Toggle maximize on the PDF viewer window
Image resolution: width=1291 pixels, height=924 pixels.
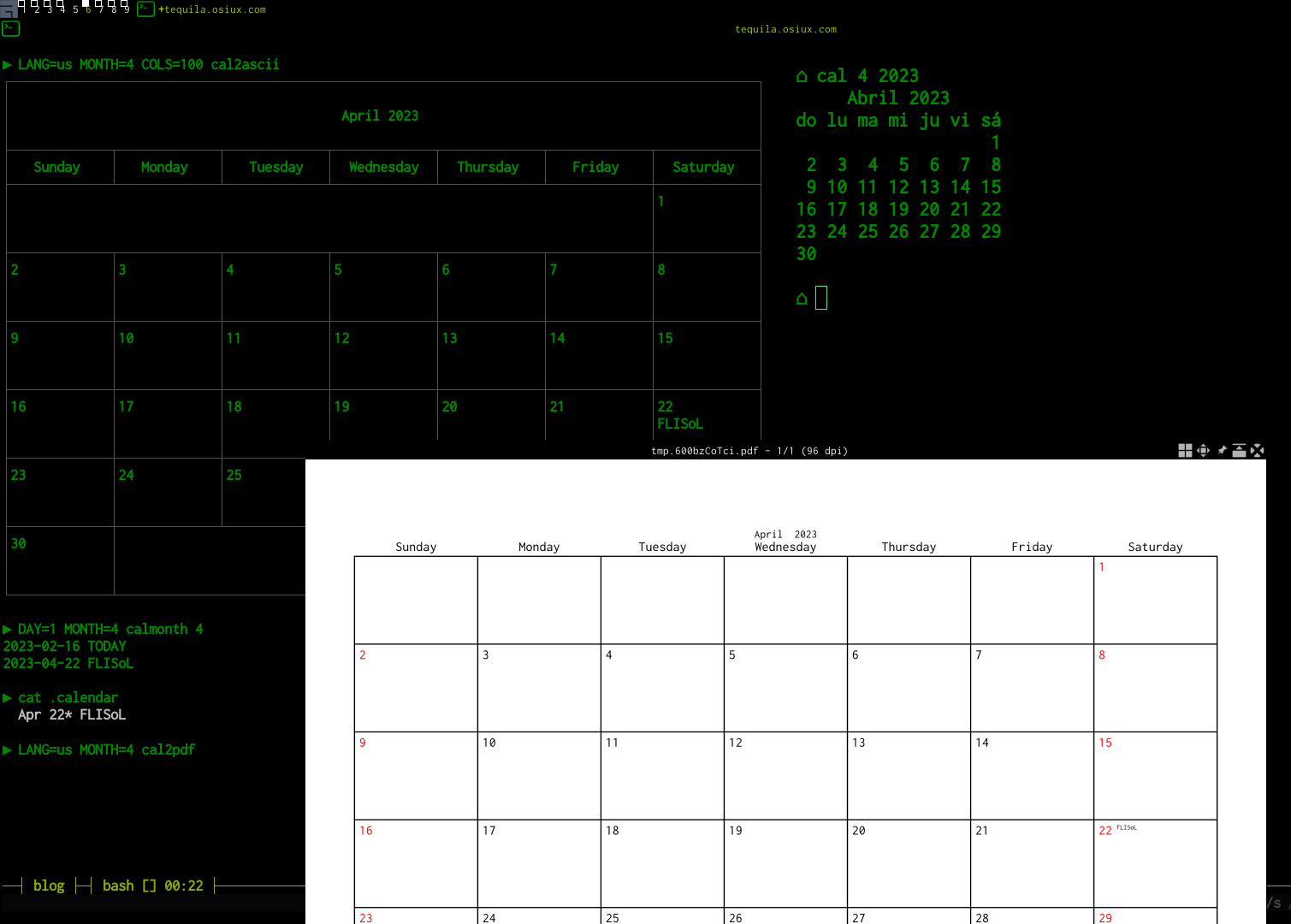pyautogui.click(x=1203, y=450)
